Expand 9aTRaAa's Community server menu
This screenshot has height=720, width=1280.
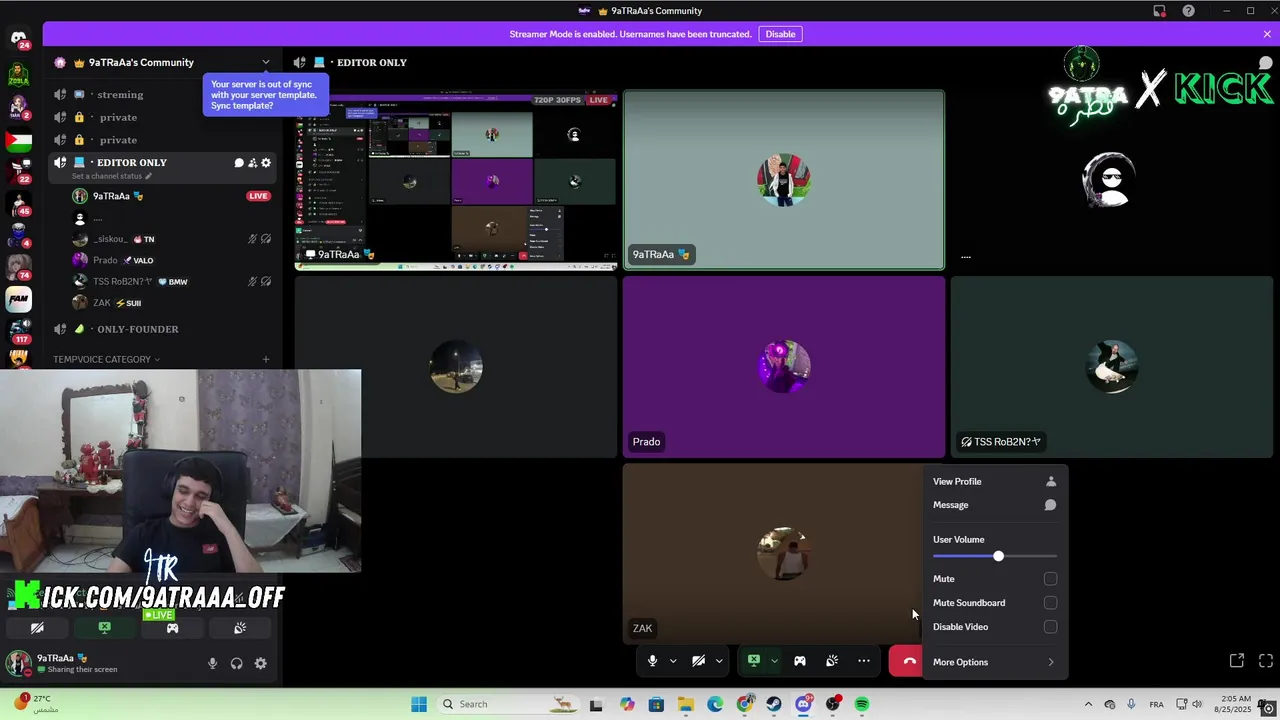(265, 62)
